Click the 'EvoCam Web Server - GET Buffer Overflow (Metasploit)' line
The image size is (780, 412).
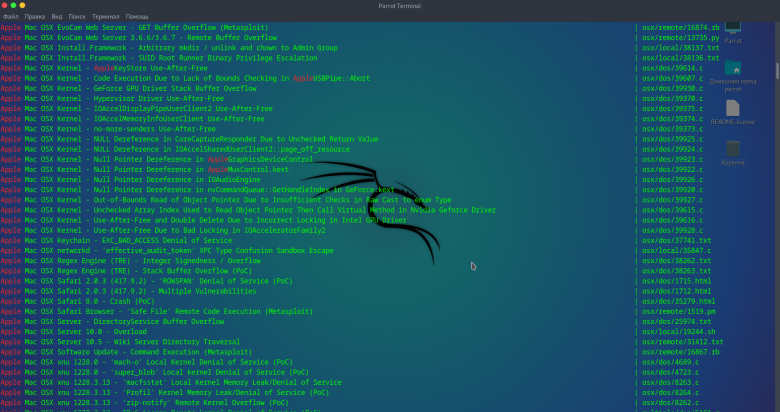(x=134, y=27)
